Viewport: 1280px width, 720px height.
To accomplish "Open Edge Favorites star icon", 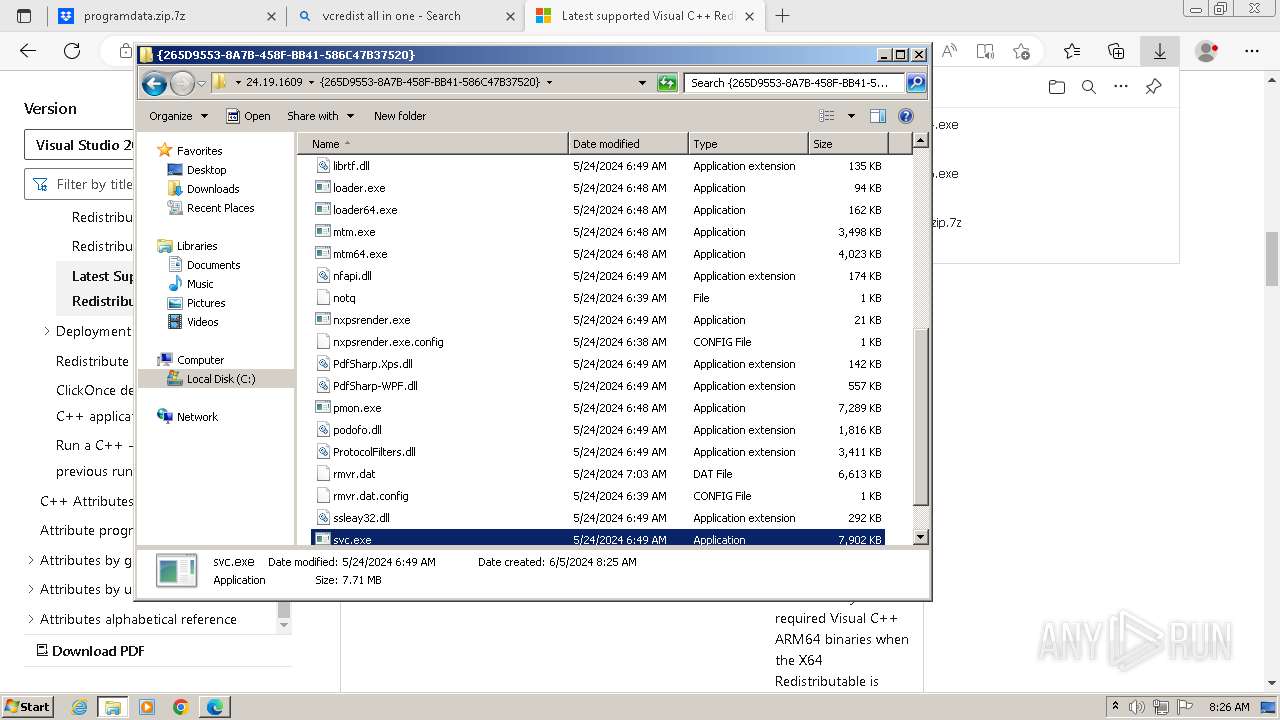I will [x=1072, y=51].
